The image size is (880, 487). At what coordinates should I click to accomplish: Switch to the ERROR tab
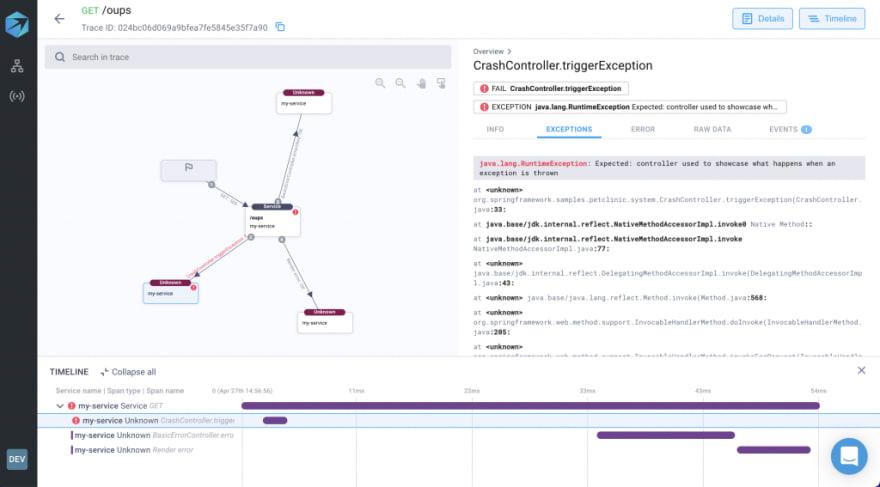[643, 129]
